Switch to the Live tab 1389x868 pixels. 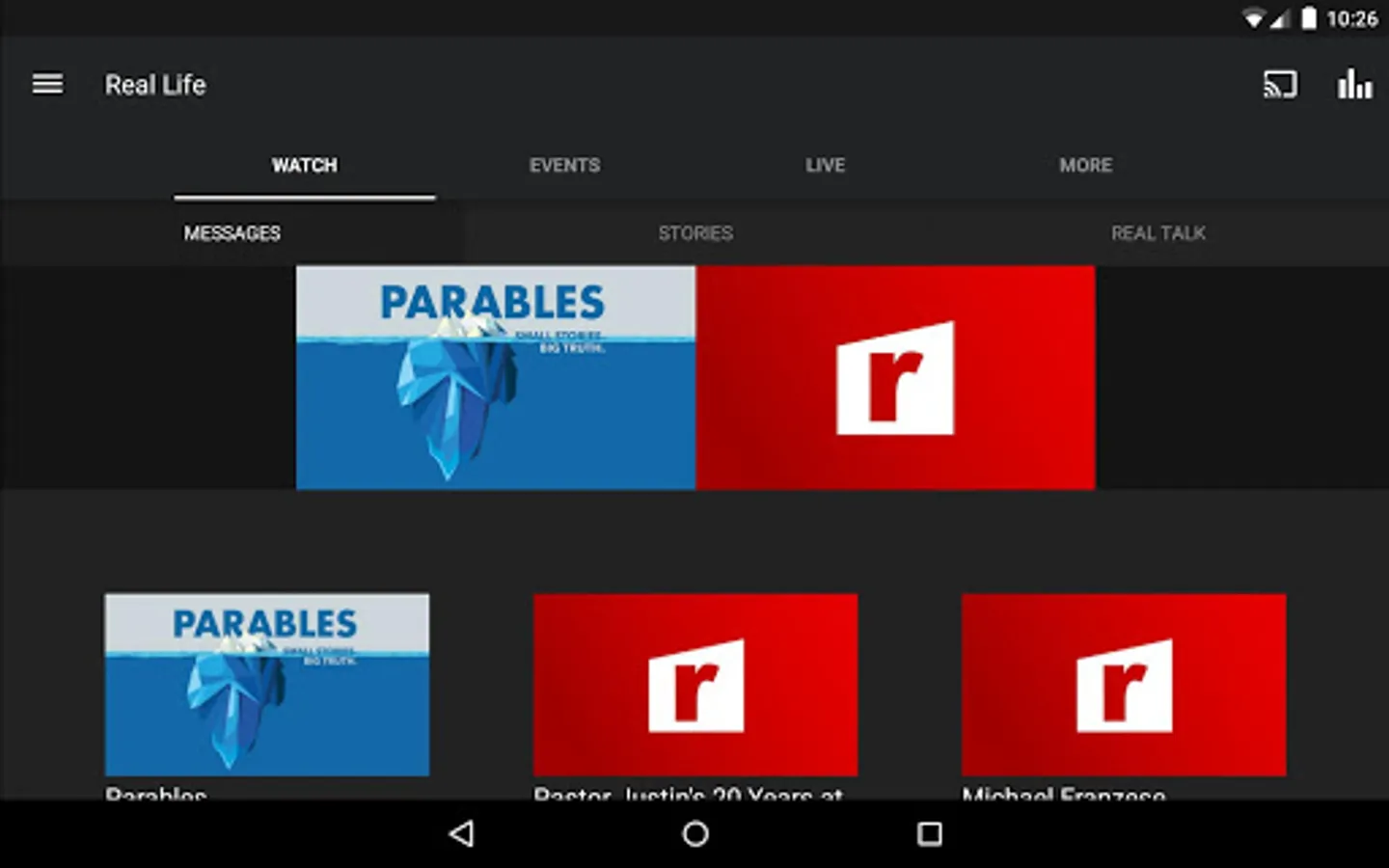tap(826, 165)
